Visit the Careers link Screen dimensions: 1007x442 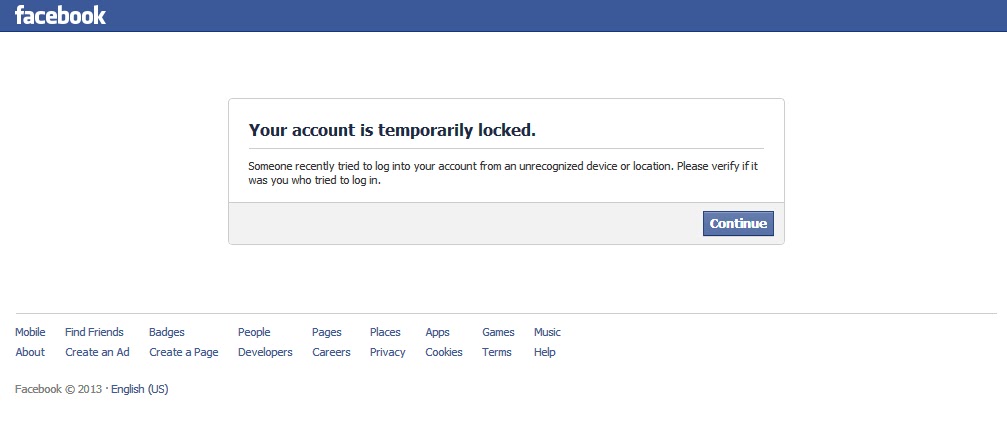(331, 352)
